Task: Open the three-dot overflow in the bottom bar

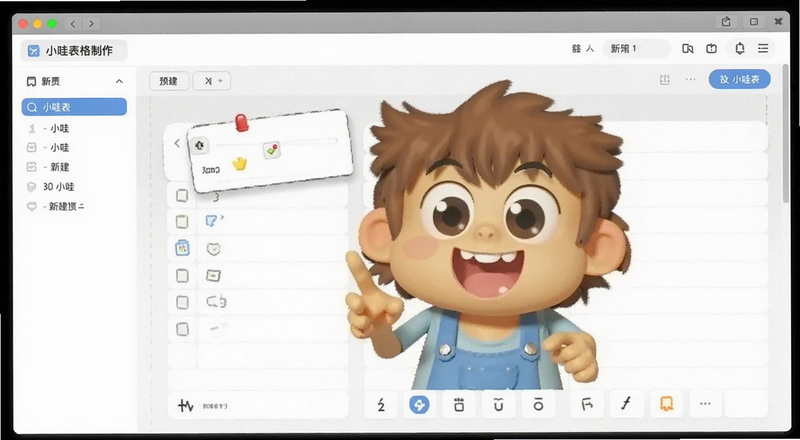Action: point(705,404)
